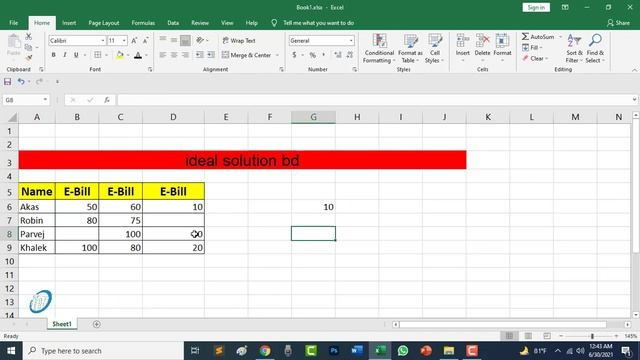Undo the last action
Image resolution: width=640 pixels, height=360 pixels.
click(21, 82)
